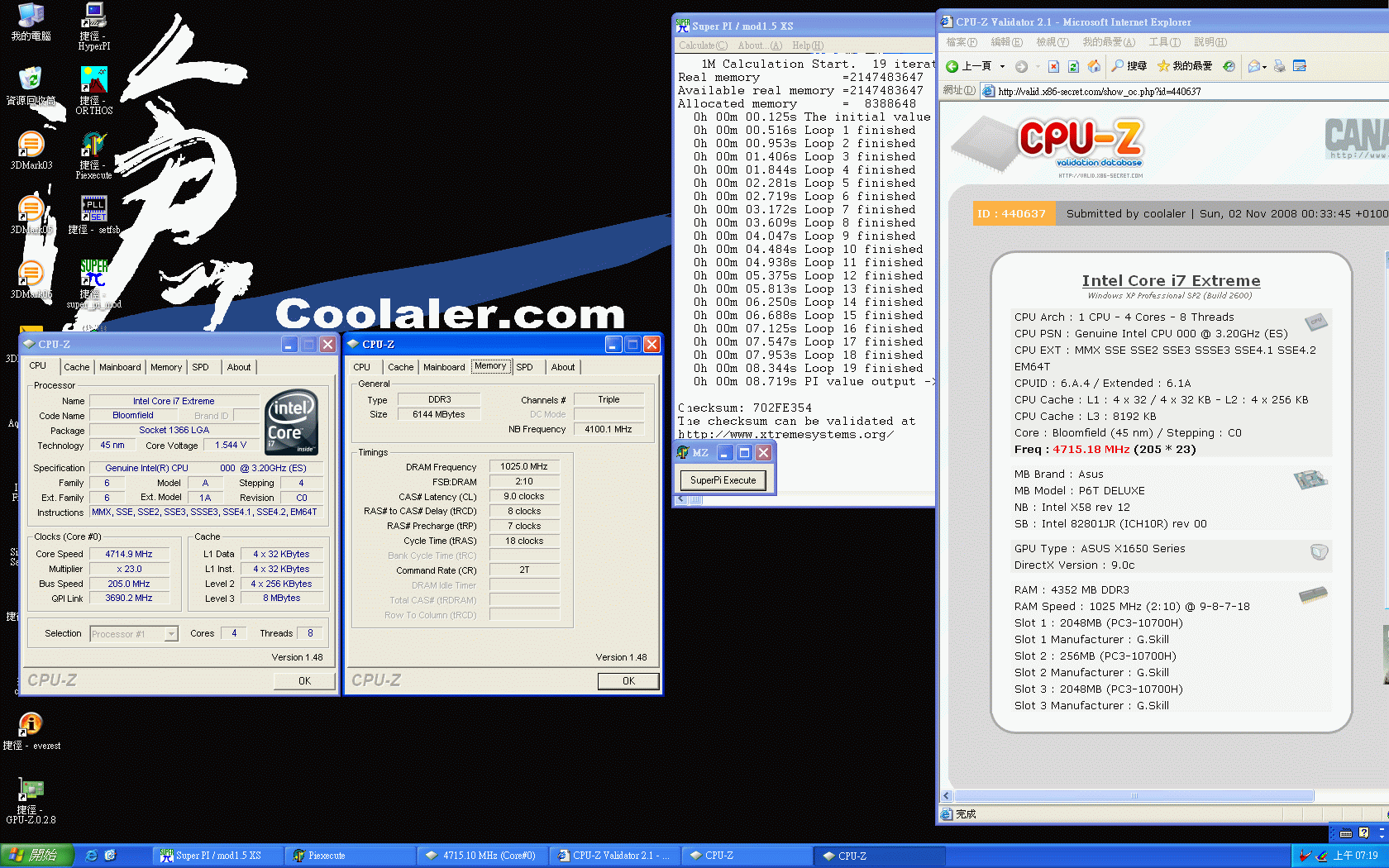This screenshot has height=868, width=1389.
Task: Click the IE Edit page icon
Action: (x=1300, y=66)
